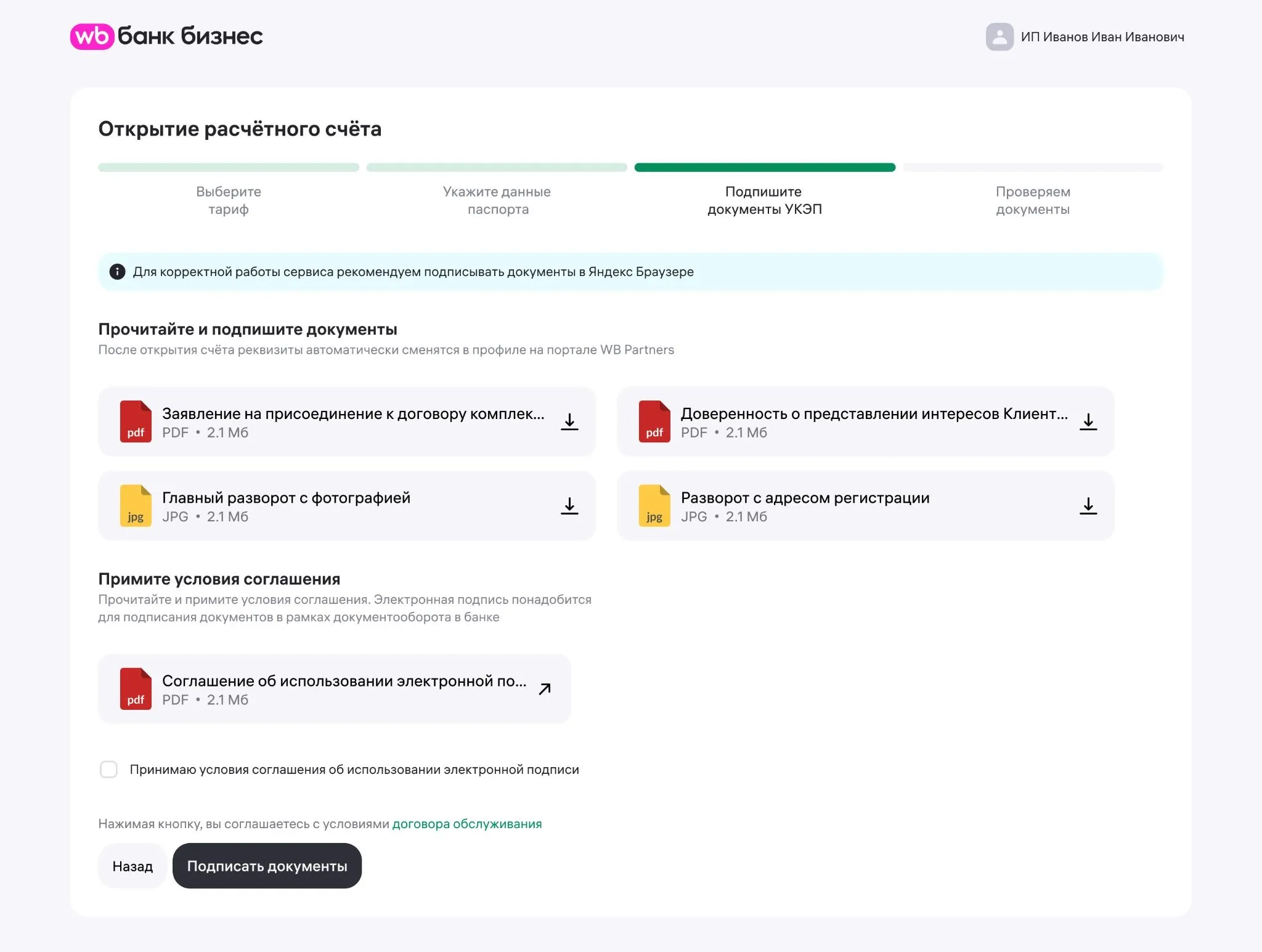Click the dark-green active progress bar segment
The image size is (1262, 952).
point(765,168)
